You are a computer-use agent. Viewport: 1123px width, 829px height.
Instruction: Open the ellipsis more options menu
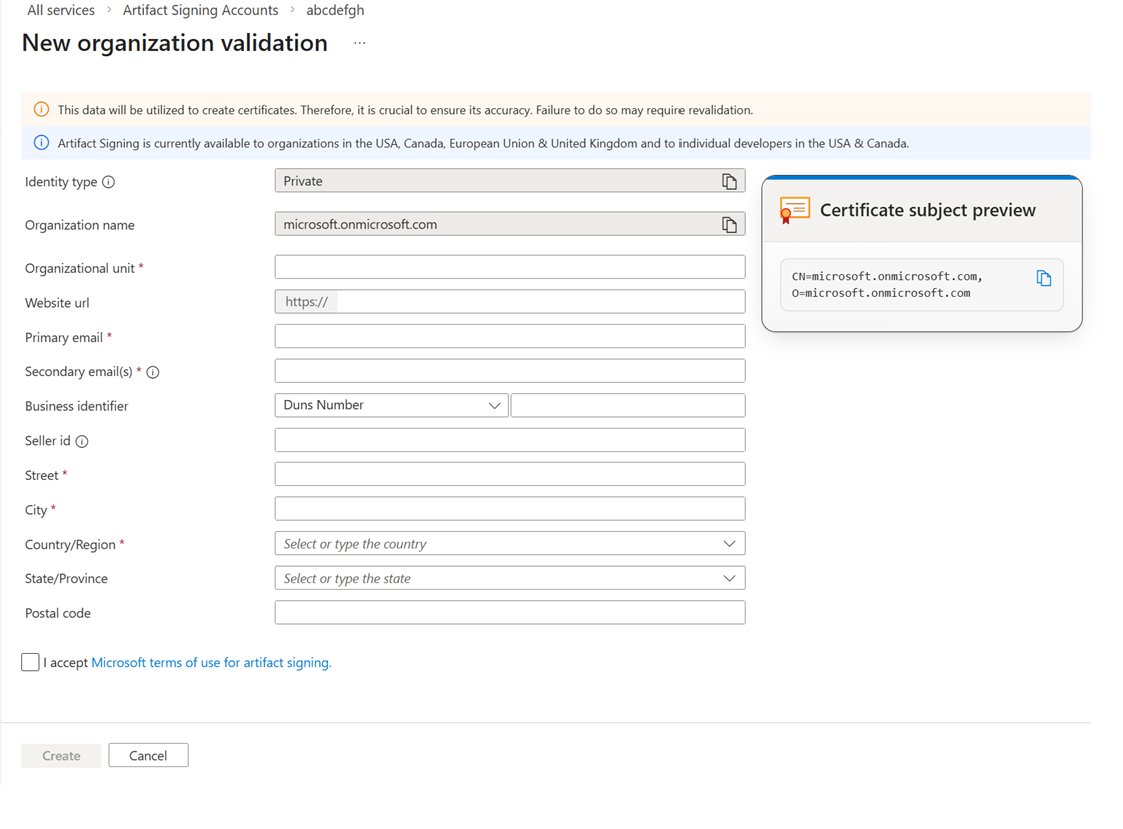point(360,43)
